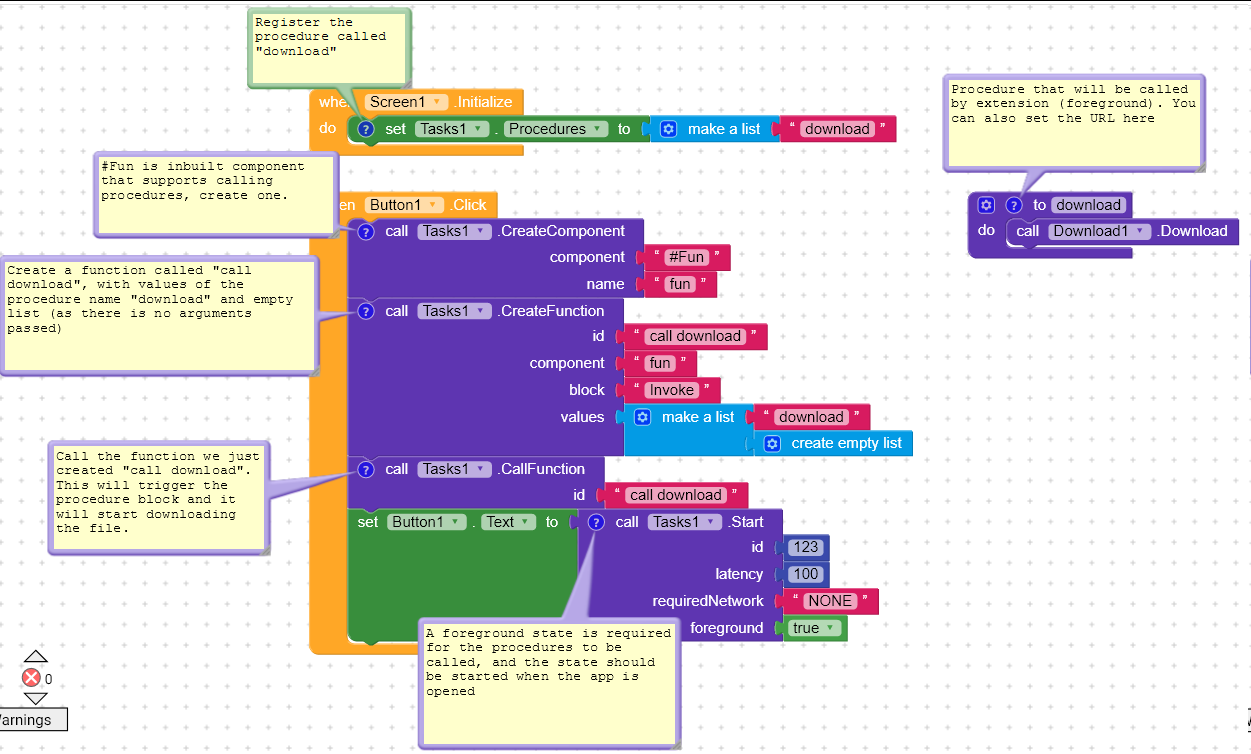
Task: Click the 'foreground' parameter label
Action: (726, 628)
